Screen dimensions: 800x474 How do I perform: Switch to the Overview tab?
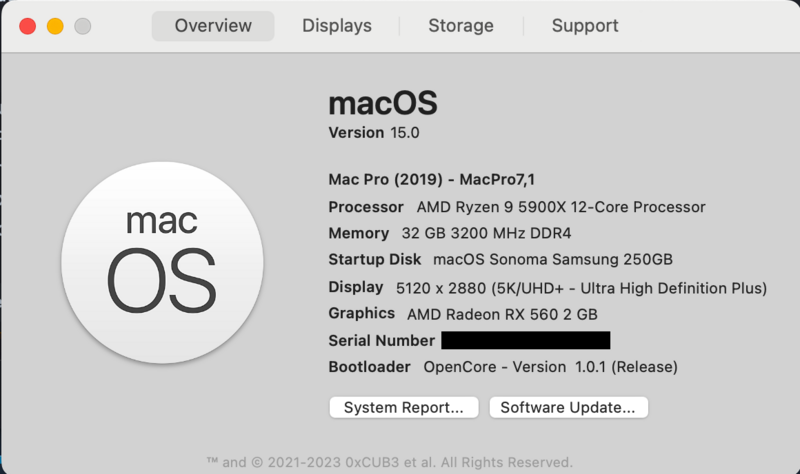[213, 26]
